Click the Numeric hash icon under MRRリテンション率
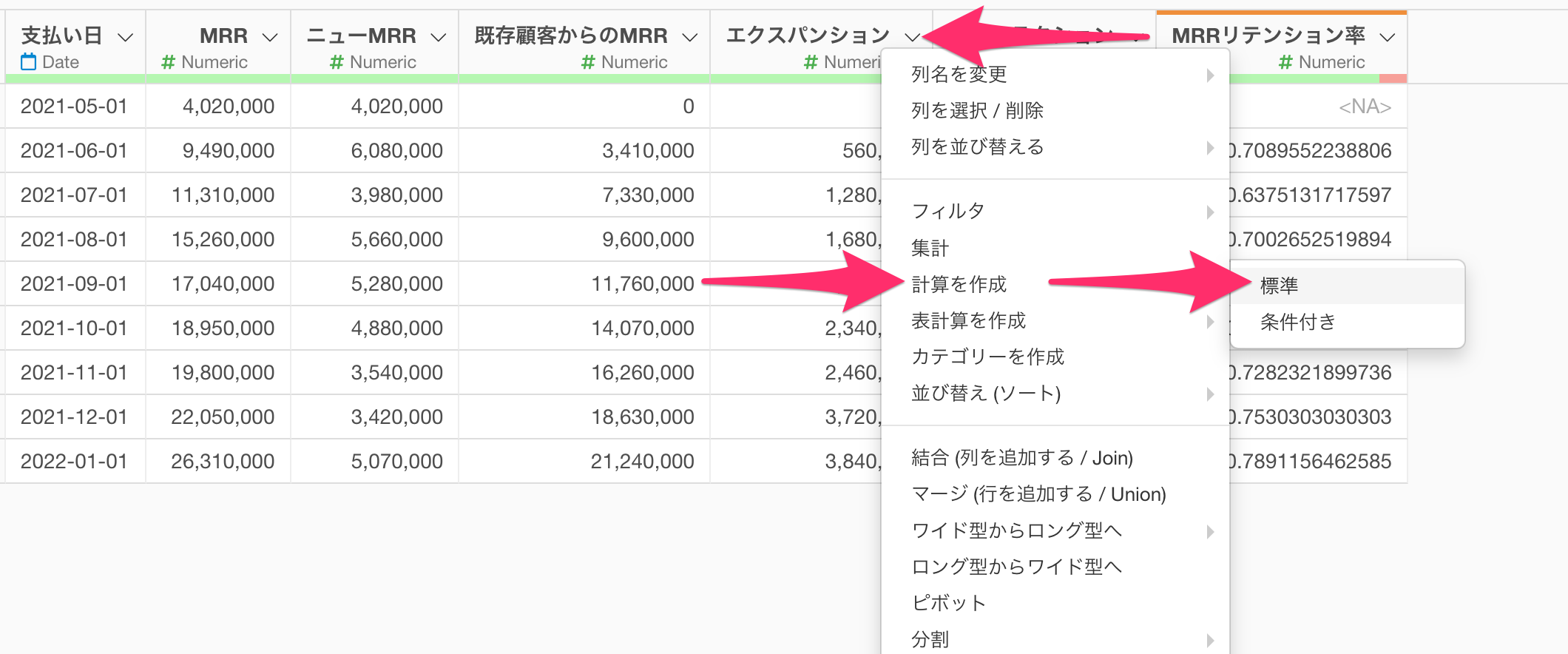The height and width of the screenshot is (654, 1568). (1285, 62)
